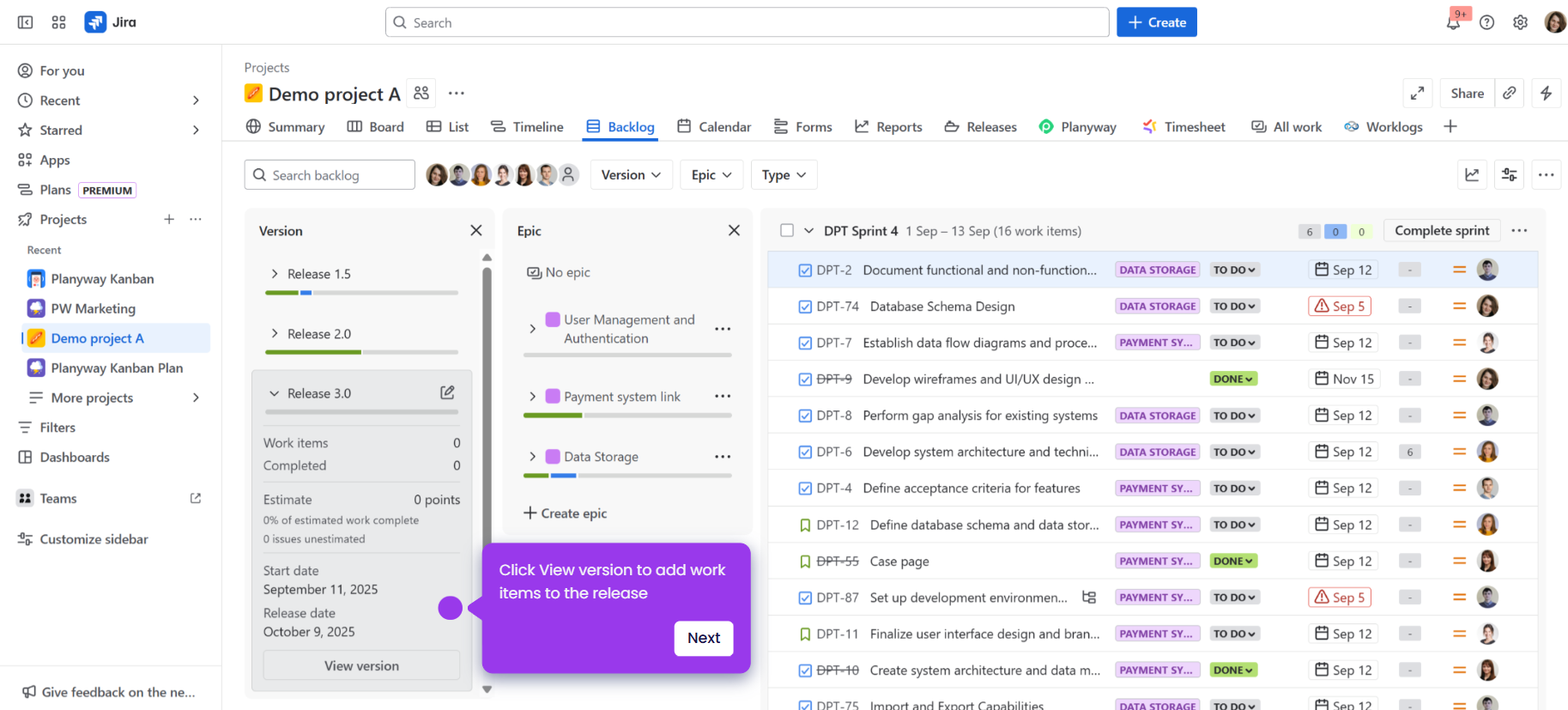1568x710 pixels.
Task: Open the Calendar tab
Action: coord(714,126)
